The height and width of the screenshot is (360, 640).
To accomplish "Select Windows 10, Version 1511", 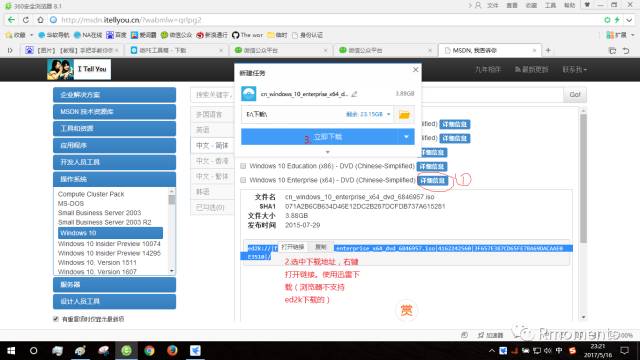I will (97, 262).
